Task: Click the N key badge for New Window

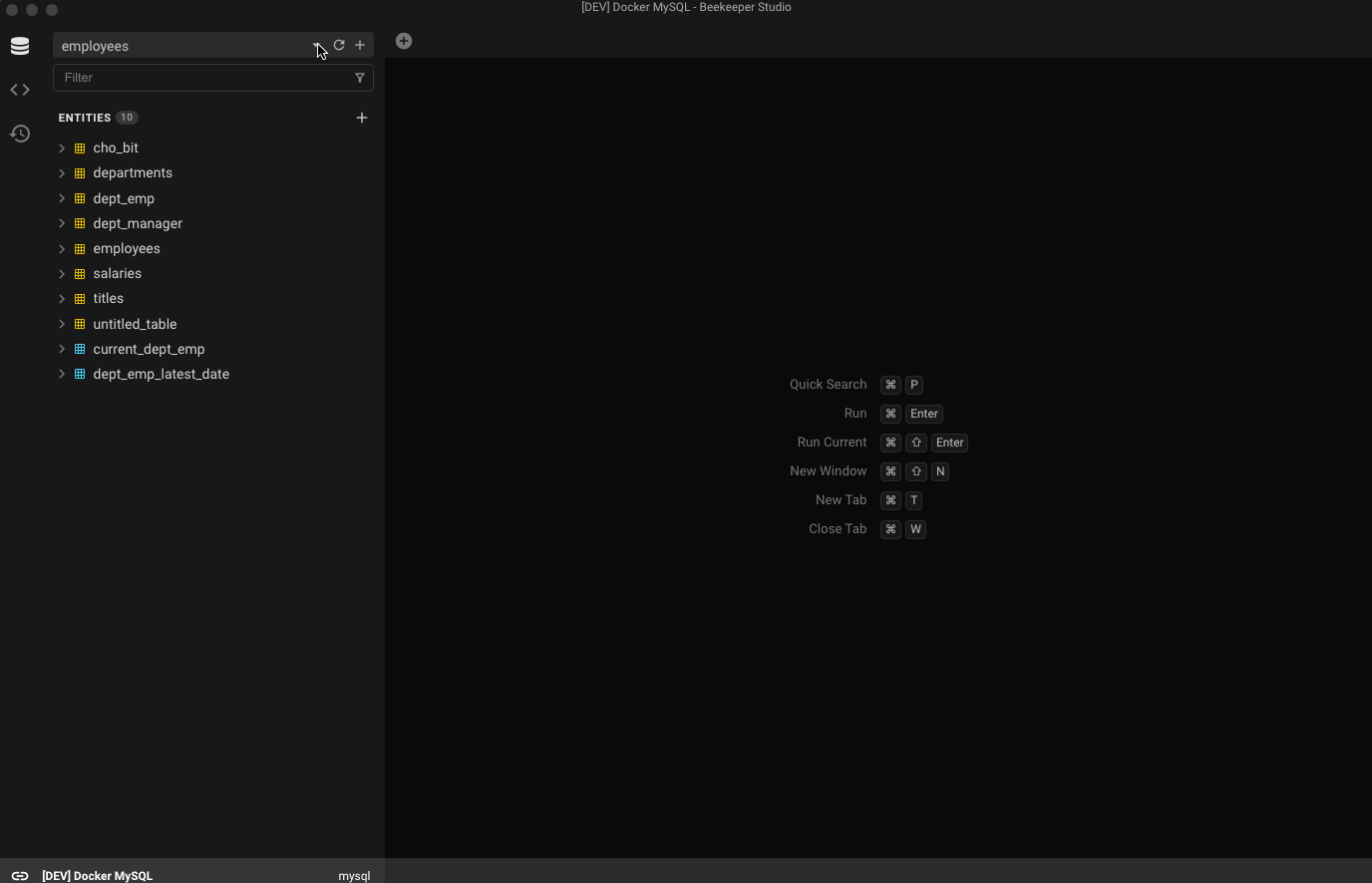Action: [x=940, y=471]
